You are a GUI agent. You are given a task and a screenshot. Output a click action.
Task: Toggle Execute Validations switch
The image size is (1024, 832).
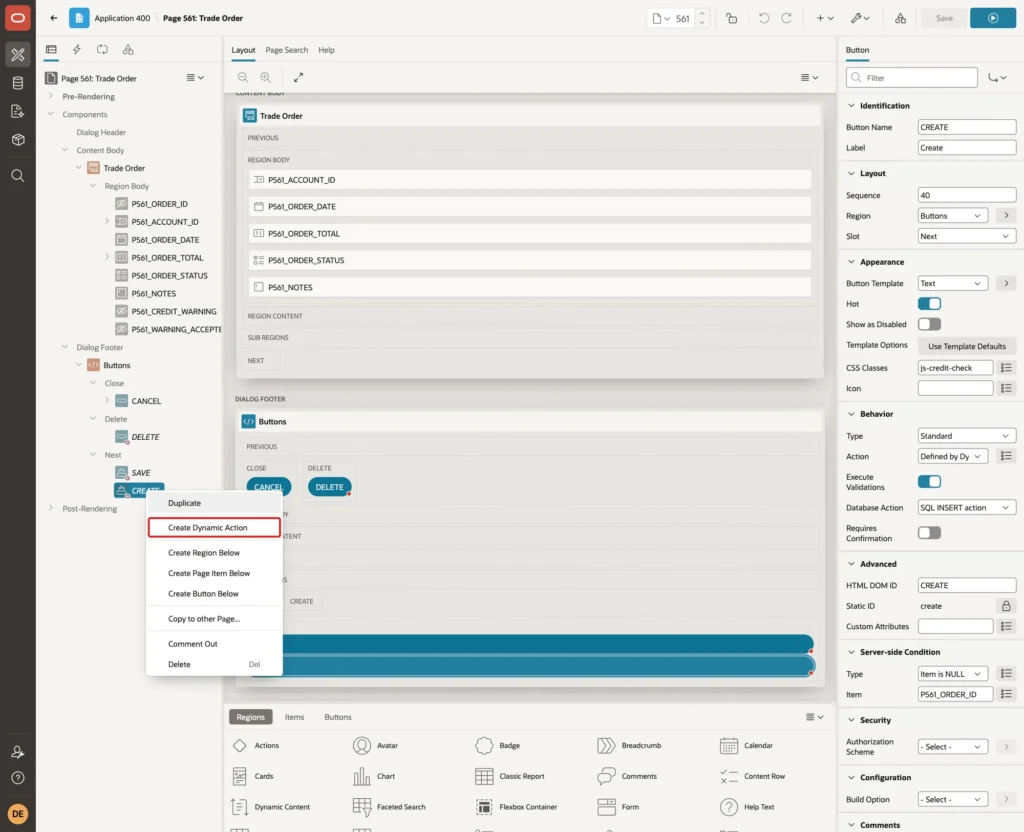(x=929, y=481)
